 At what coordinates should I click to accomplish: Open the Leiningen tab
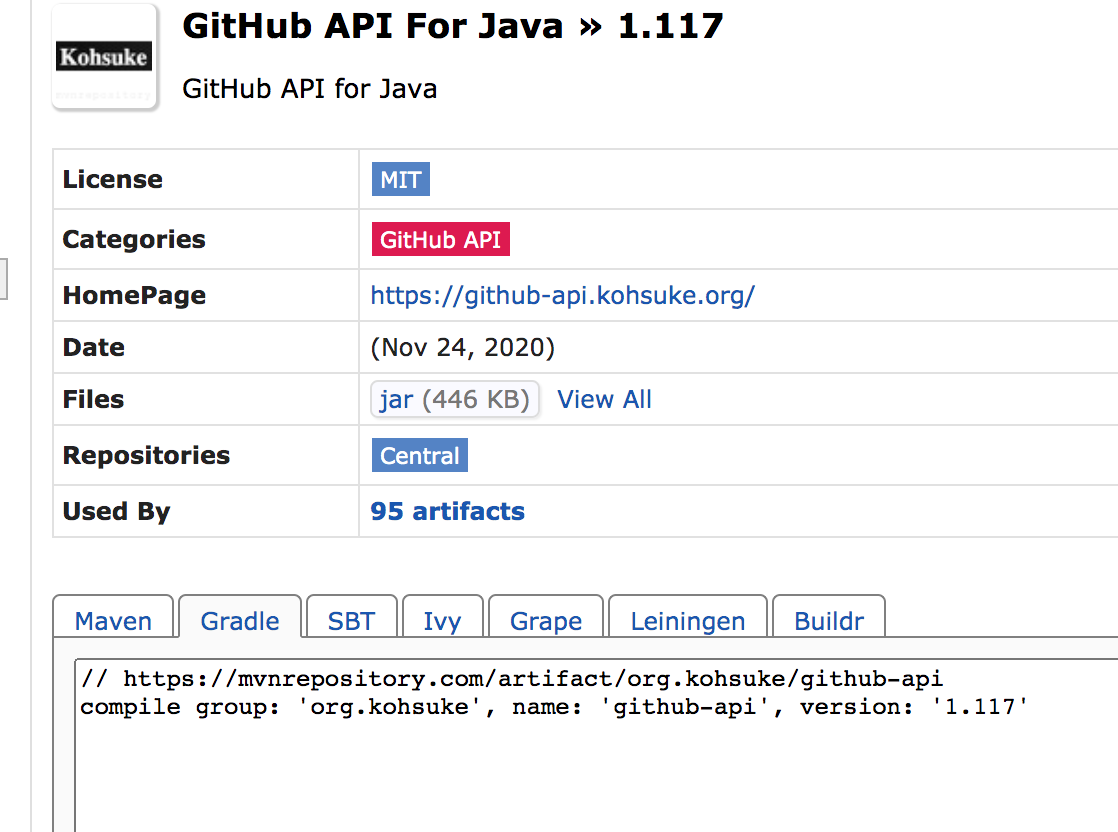(x=687, y=619)
